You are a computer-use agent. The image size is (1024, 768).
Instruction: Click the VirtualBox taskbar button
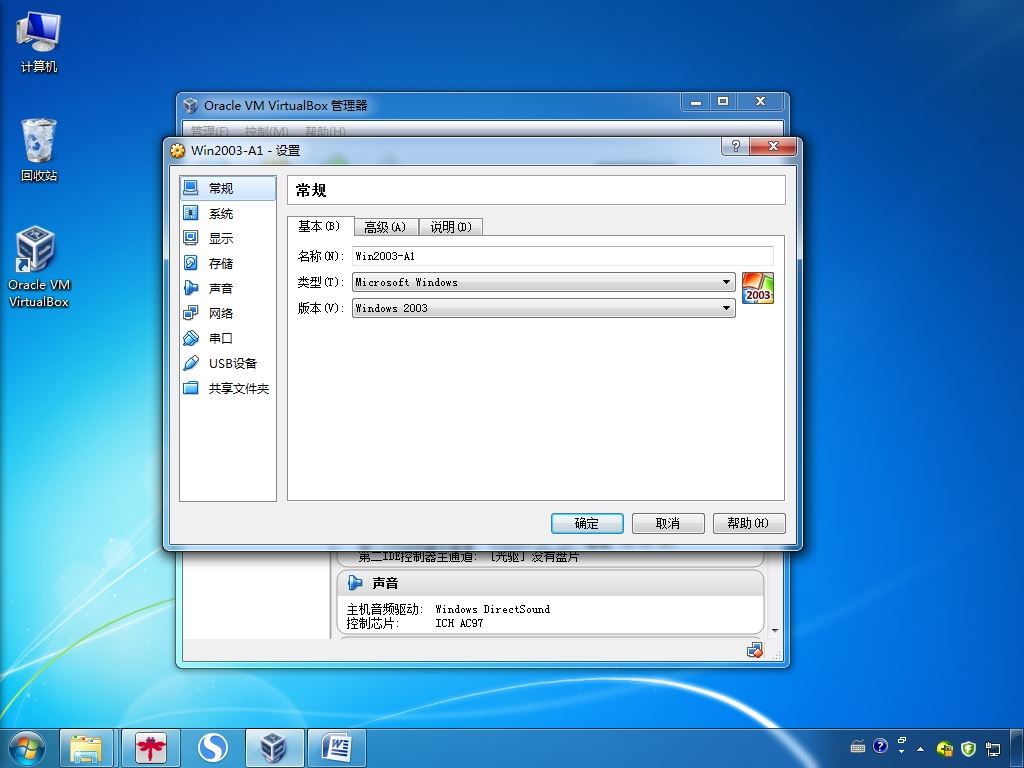coord(274,748)
